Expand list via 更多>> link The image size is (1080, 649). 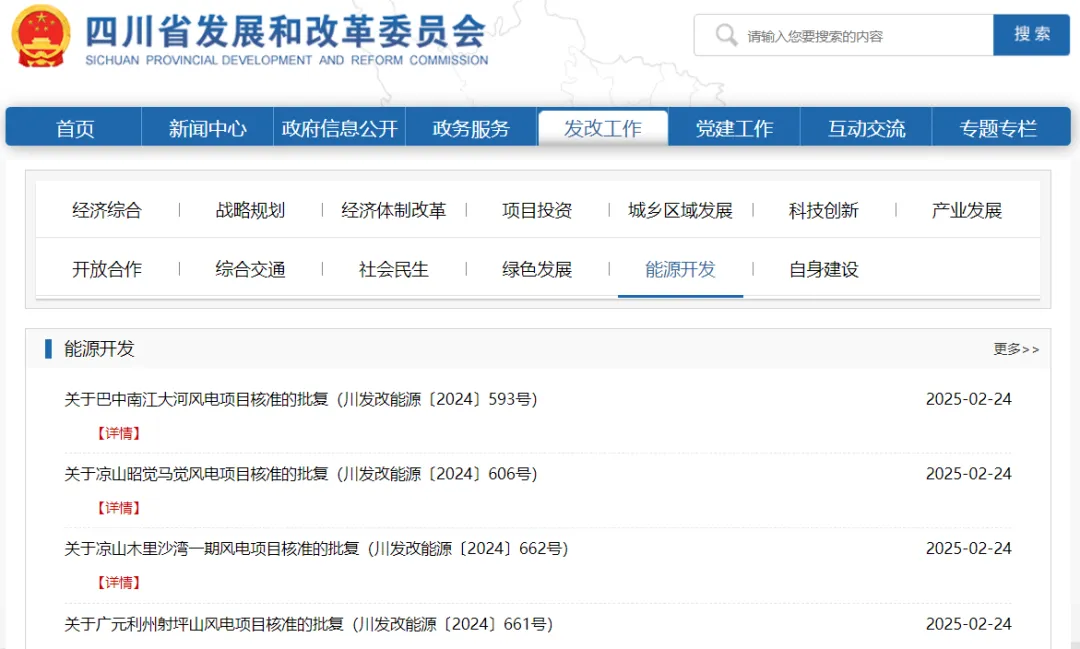(x=1015, y=349)
